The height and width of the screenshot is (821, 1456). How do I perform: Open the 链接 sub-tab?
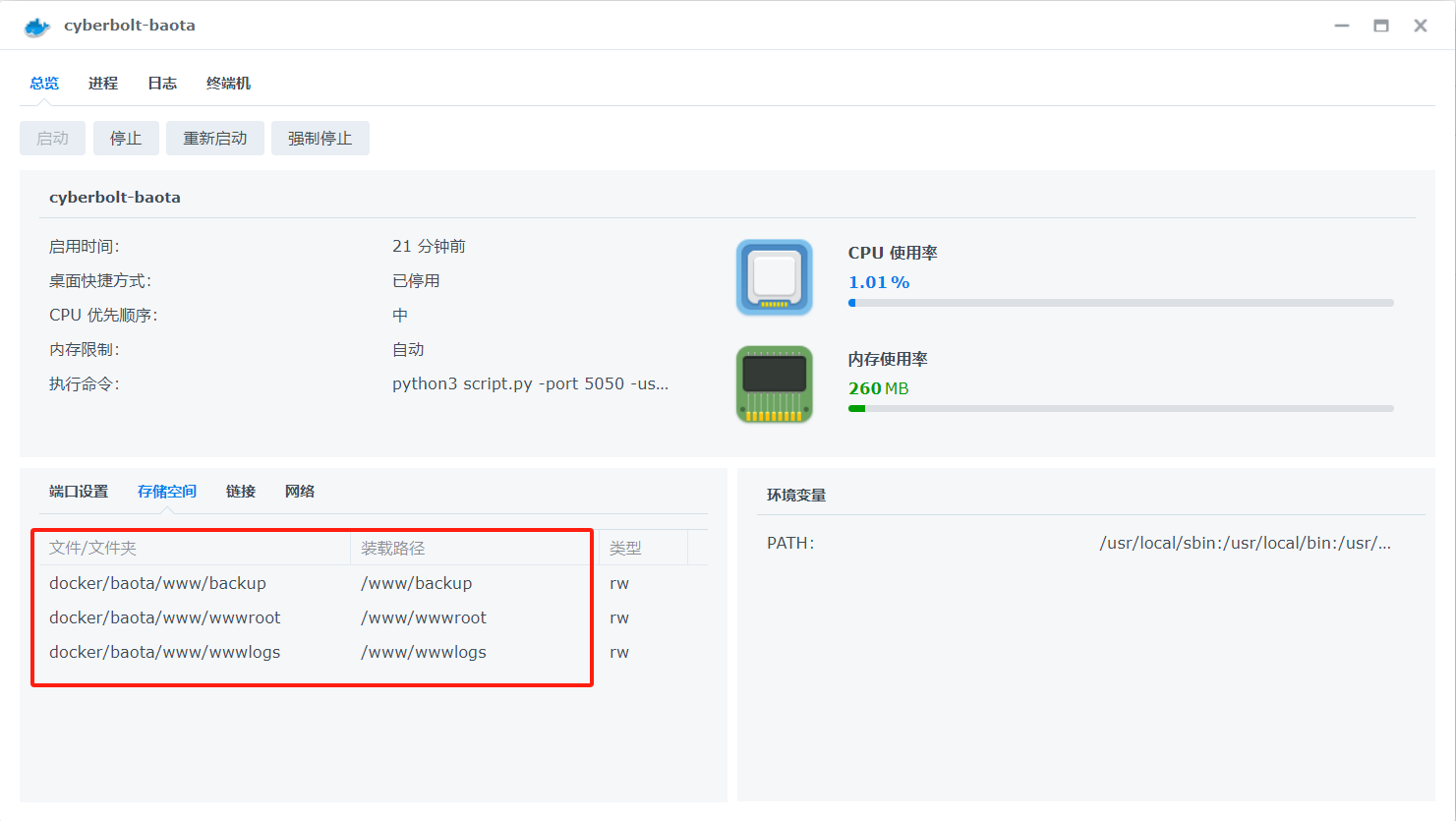(x=240, y=491)
